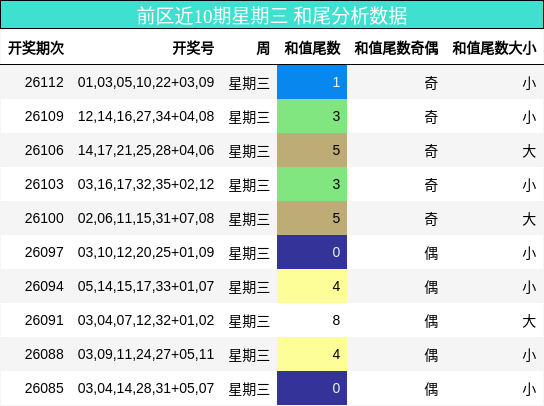Select period number 26106
Screen dimensions: 544x406
click(x=44, y=151)
